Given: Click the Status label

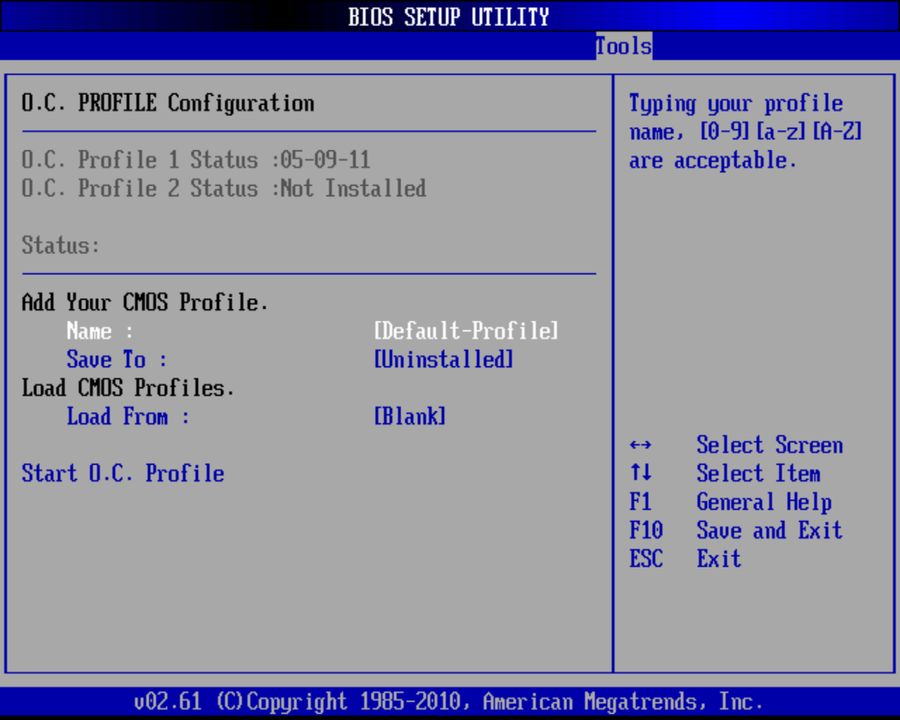Looking at the screenshot, I should point(62,245).
